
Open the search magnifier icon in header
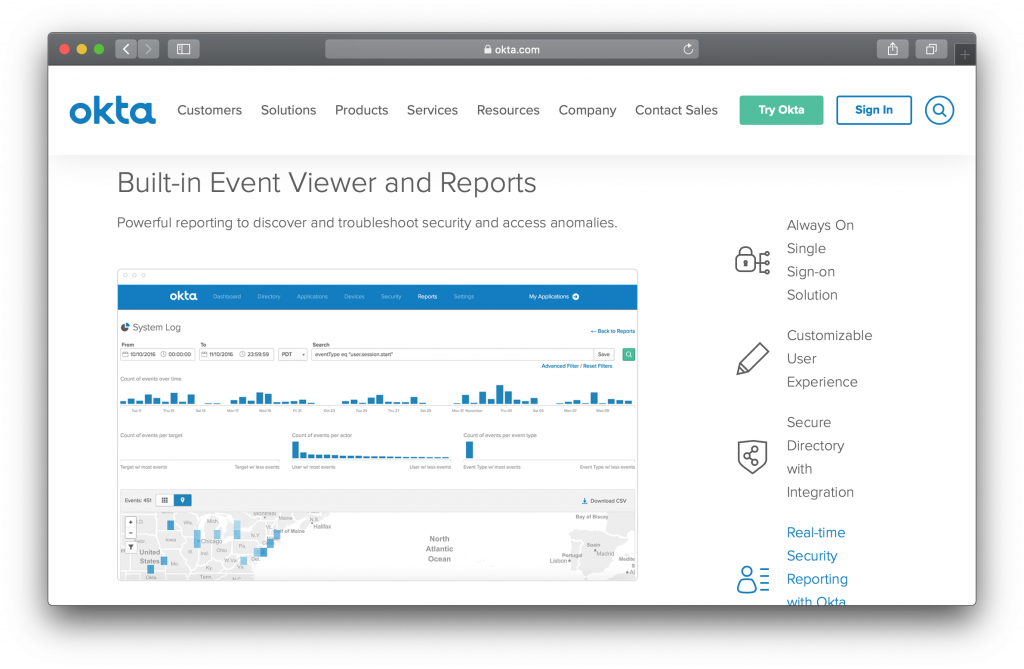tap(939, 110)
